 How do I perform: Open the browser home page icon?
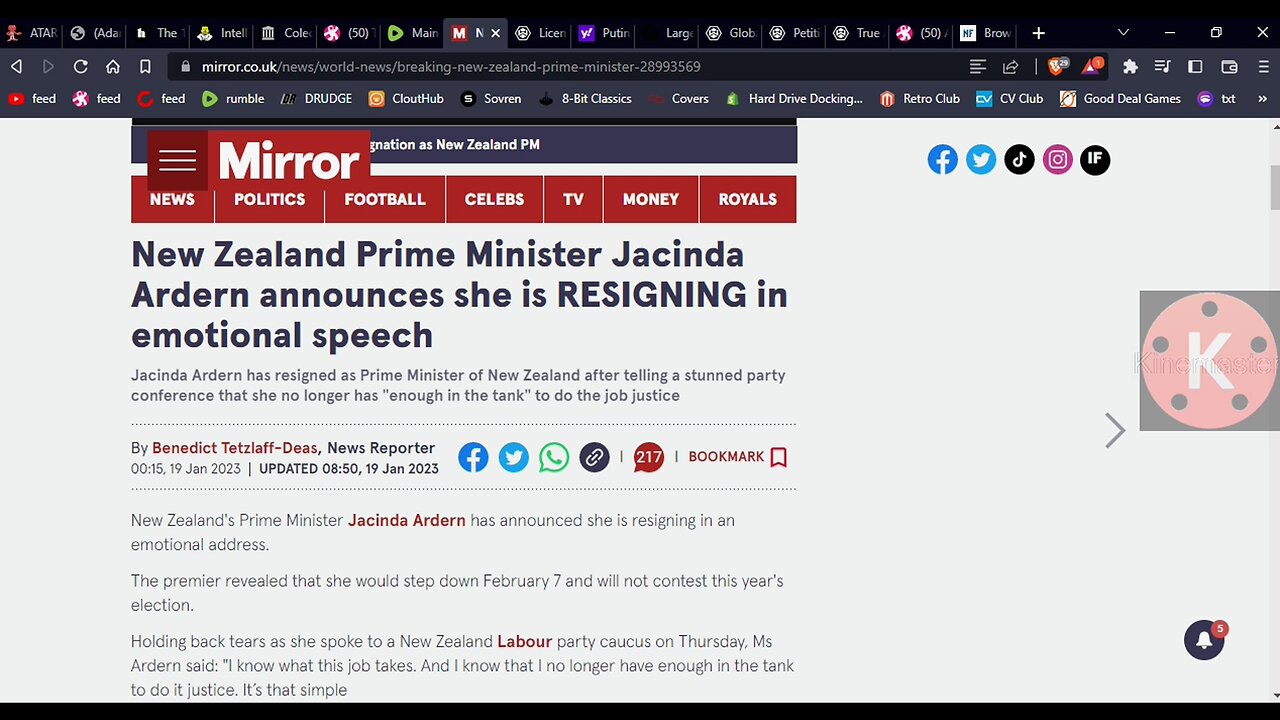coord(113,67)
